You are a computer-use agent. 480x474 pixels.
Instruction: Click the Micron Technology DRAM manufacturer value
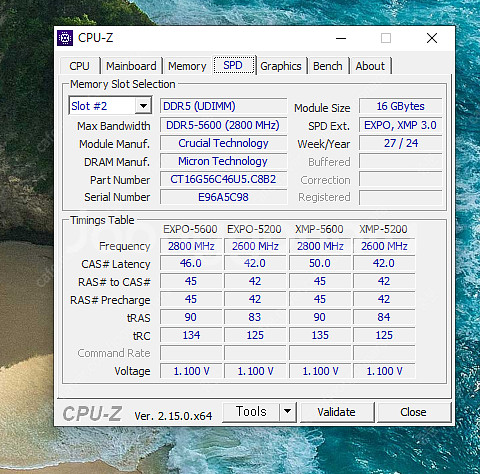click(223, 161)
